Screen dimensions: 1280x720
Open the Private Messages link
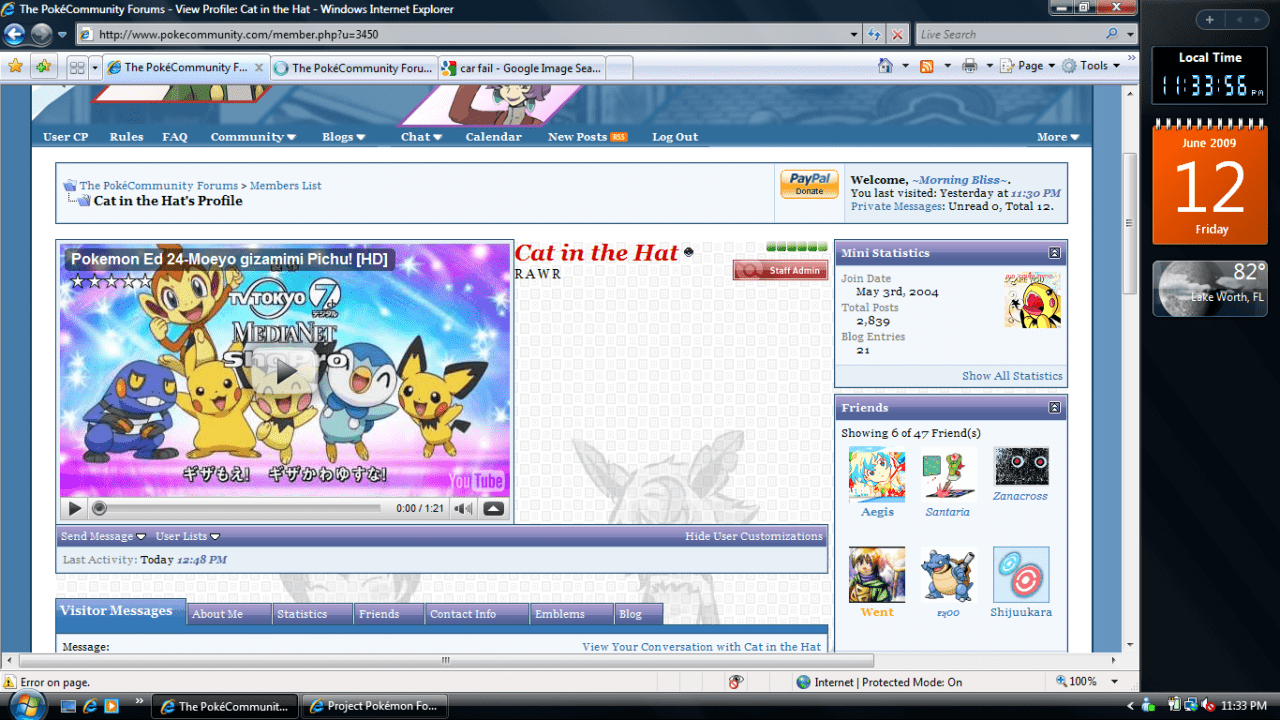point(897,206)
